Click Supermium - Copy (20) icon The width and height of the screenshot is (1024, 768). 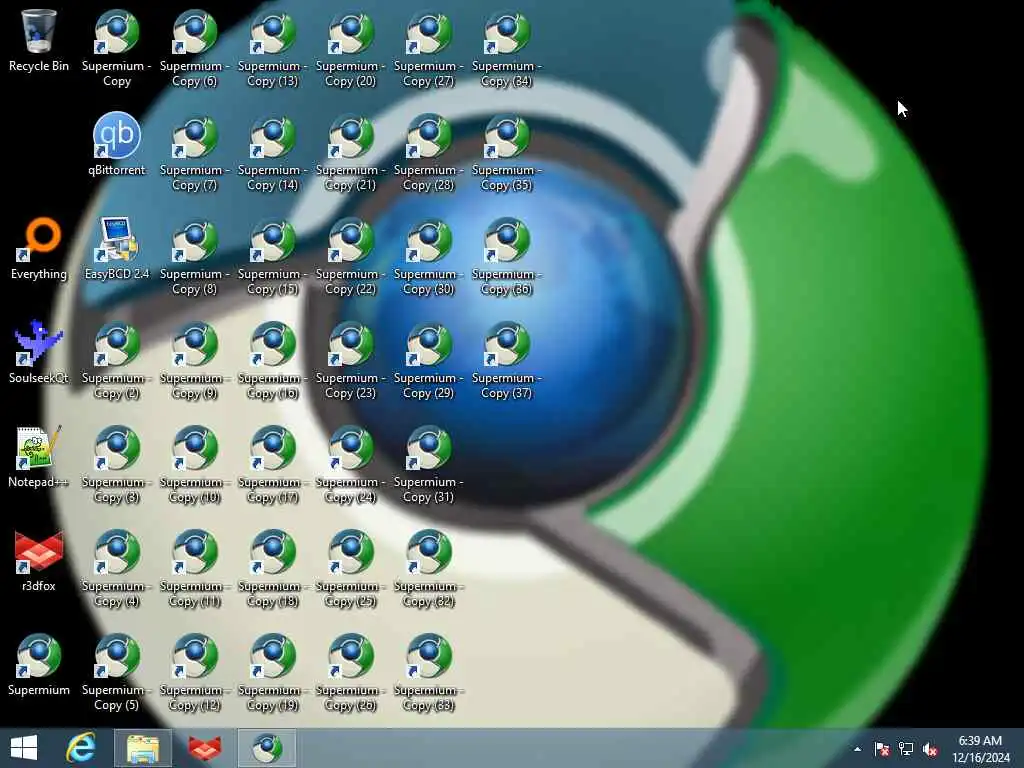351,48
